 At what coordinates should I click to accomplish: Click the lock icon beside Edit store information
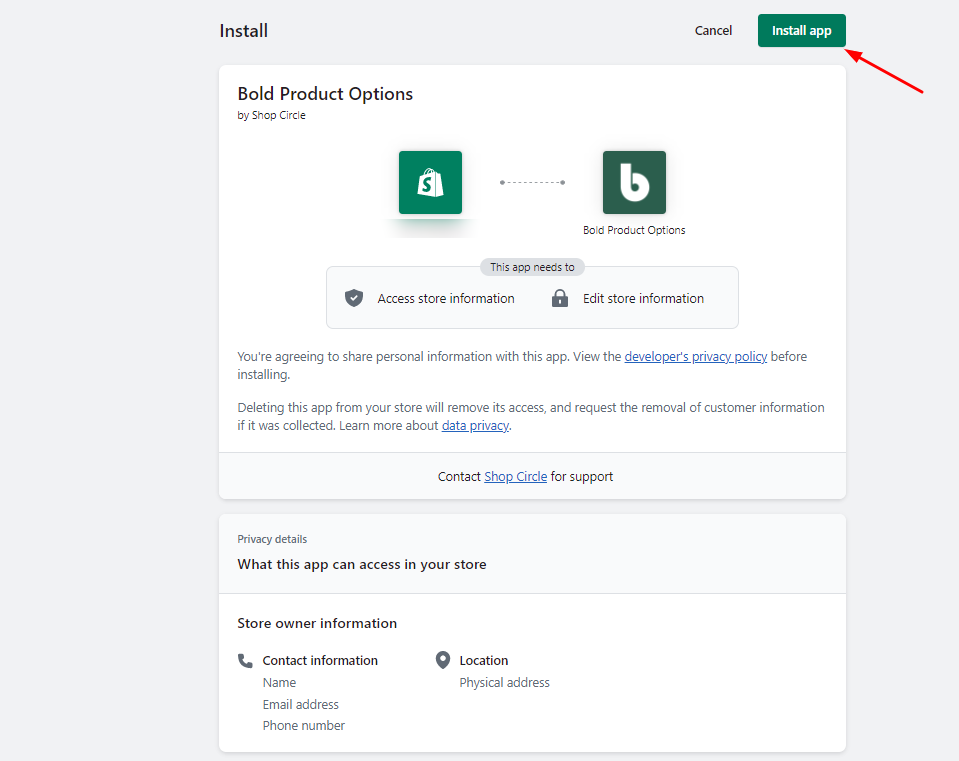click(560, 298)
